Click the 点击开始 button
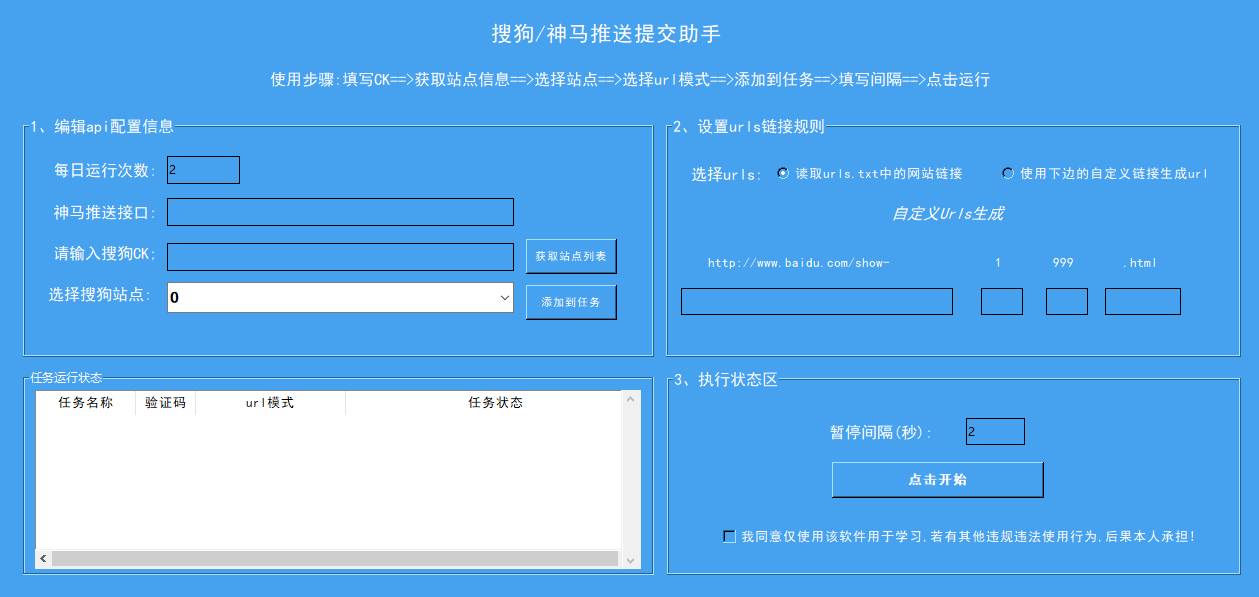This screenshot has width=1259, height=597. 938,480
